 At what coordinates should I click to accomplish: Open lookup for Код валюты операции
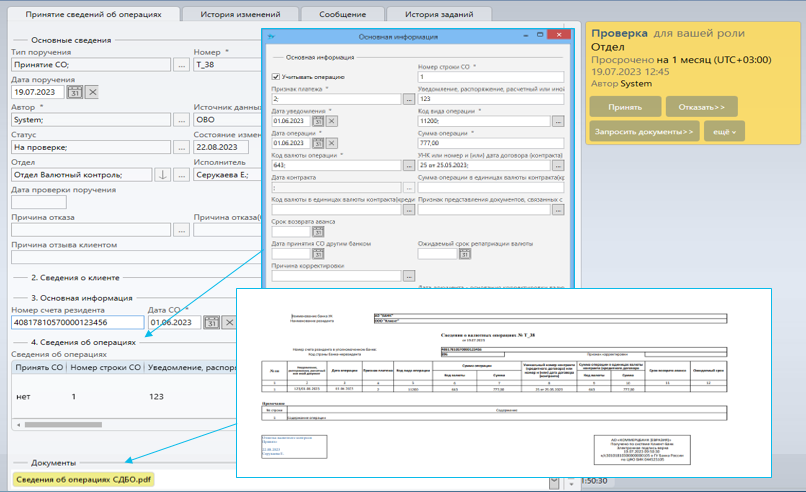click(408, 165)
